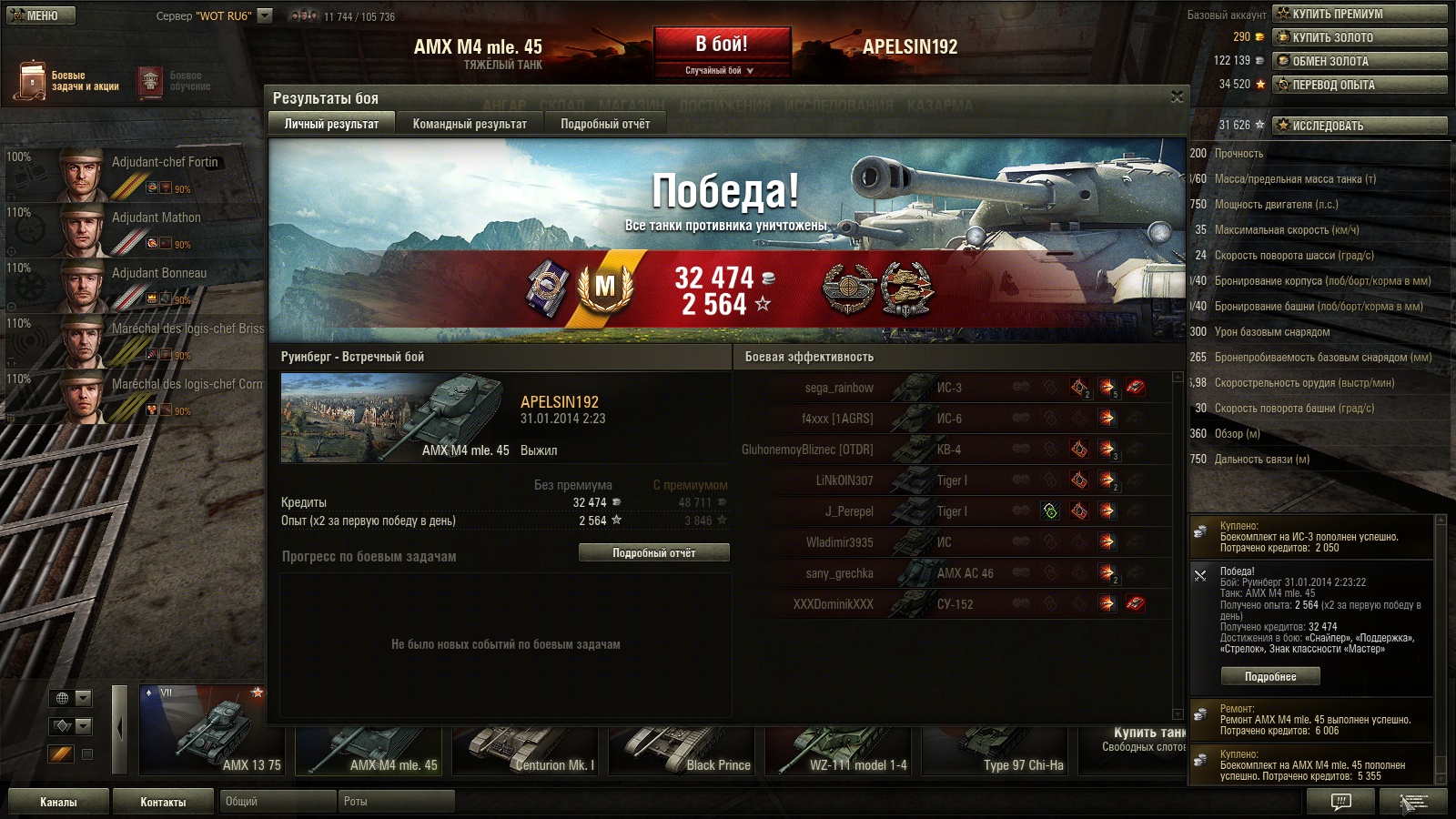This screenshot has width=1456, height=819.
Task: Click the orange stripe elite filter icon
Action: tap(61, 753)
